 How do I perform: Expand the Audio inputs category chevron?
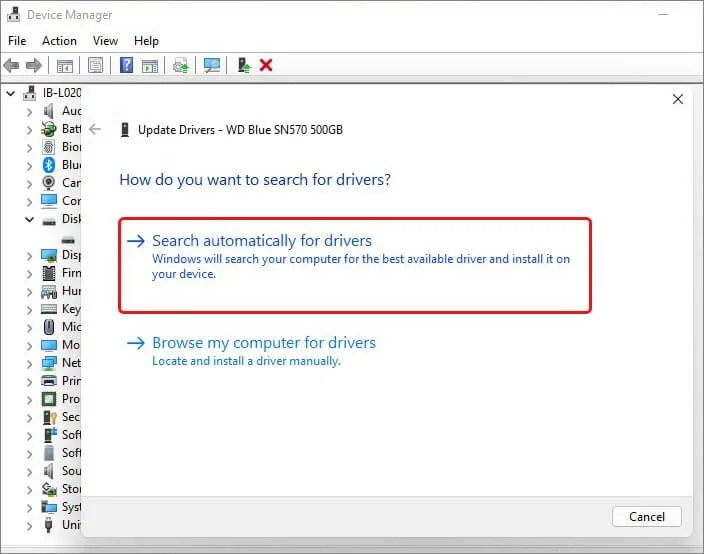click(29, 112)
